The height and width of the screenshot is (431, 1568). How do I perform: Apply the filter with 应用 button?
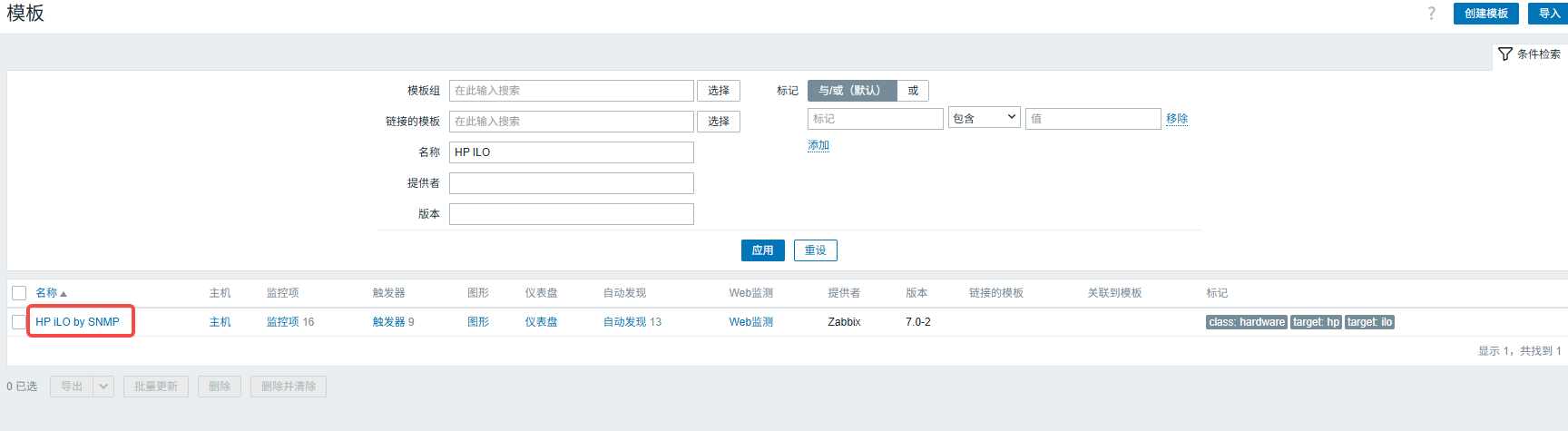762,250
